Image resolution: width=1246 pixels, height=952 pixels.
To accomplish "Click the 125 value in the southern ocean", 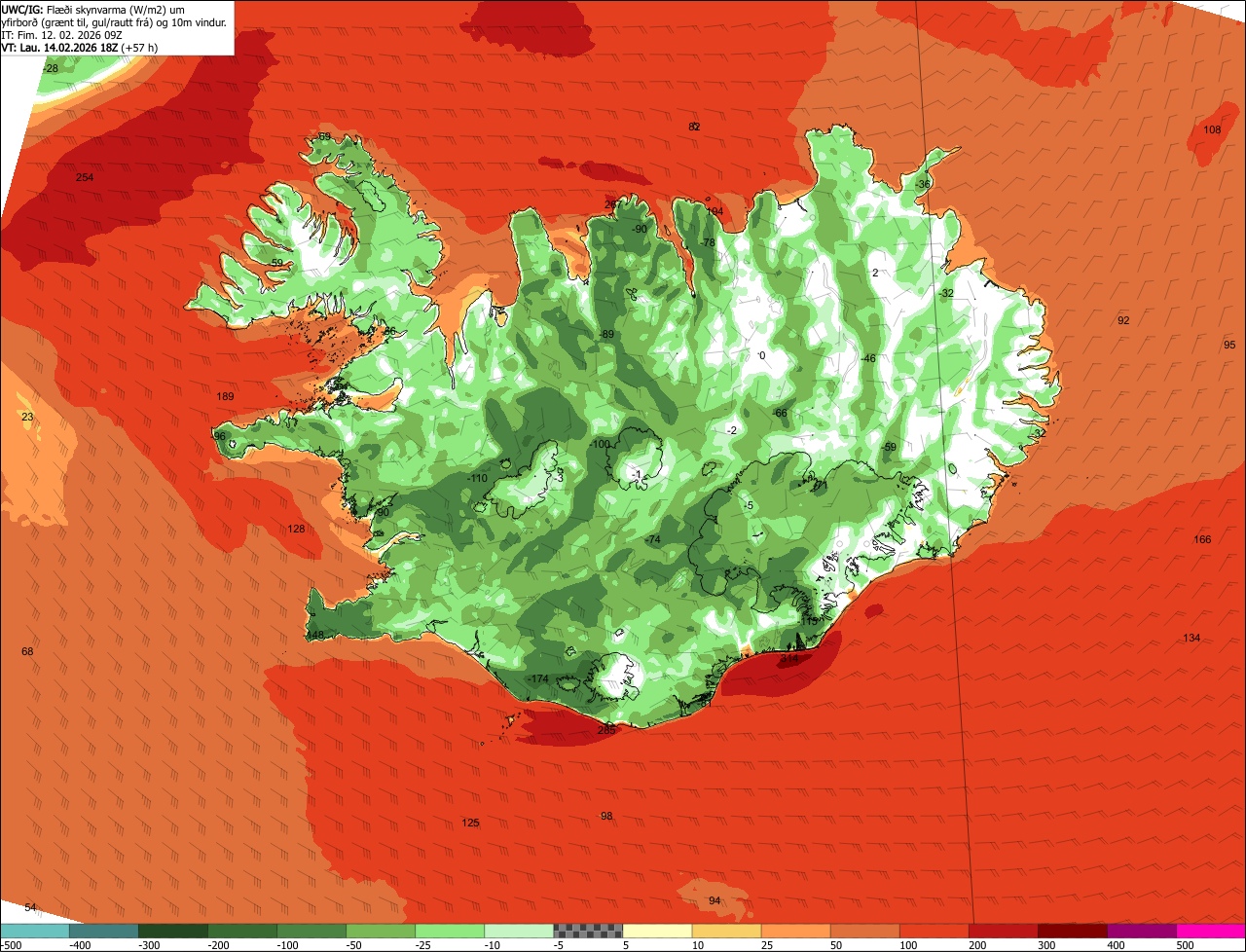I will click(470, 823).
